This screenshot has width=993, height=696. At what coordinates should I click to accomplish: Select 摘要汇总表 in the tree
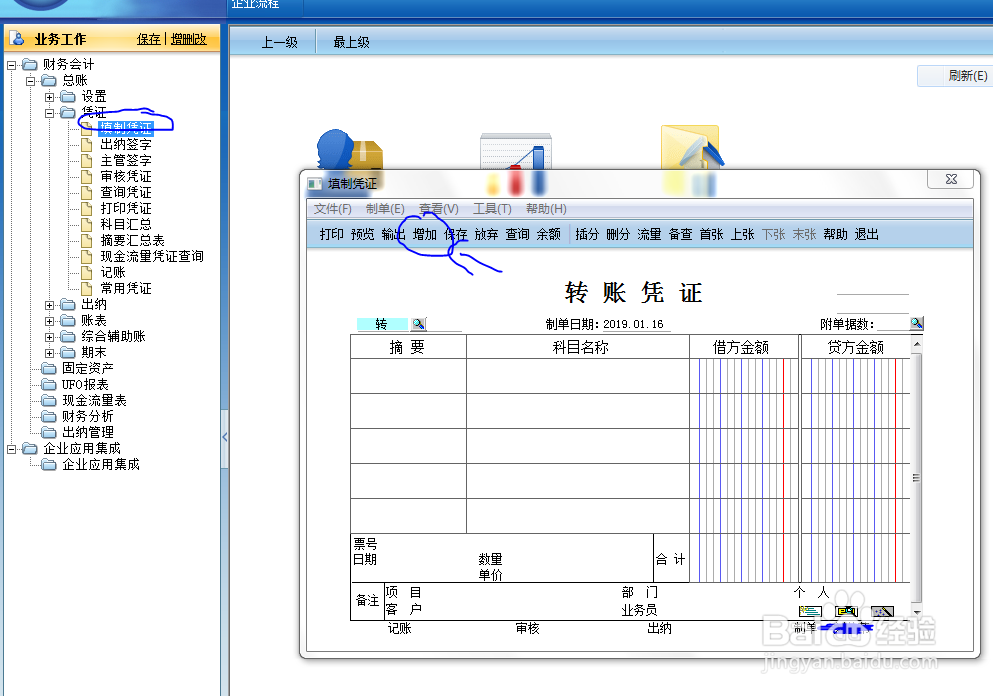[132, 240]
